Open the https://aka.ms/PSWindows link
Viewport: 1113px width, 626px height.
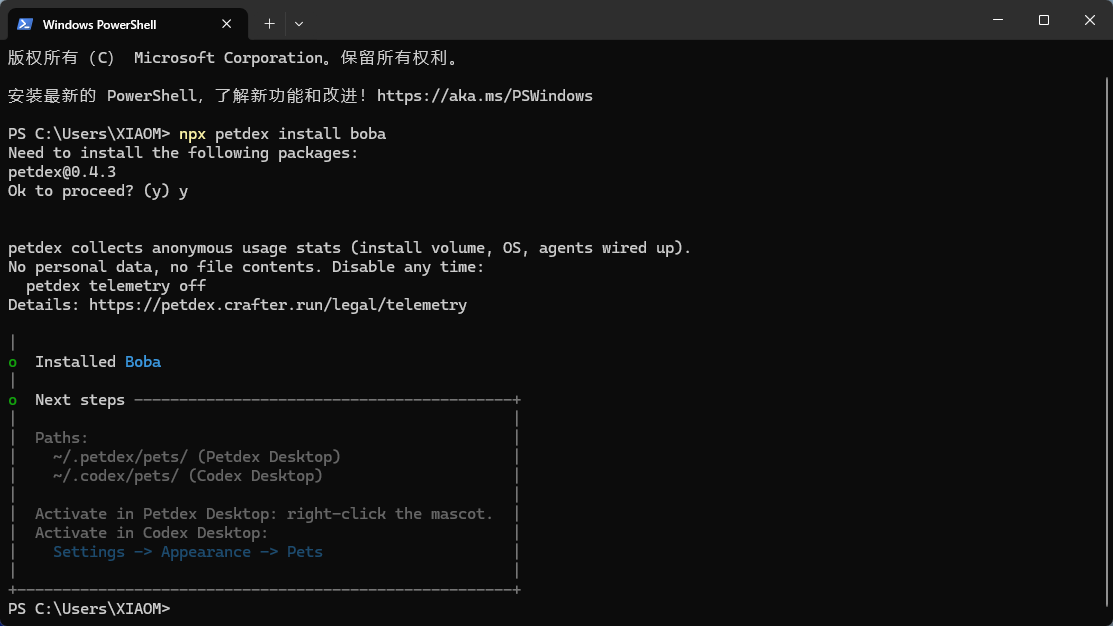point(485,96)
